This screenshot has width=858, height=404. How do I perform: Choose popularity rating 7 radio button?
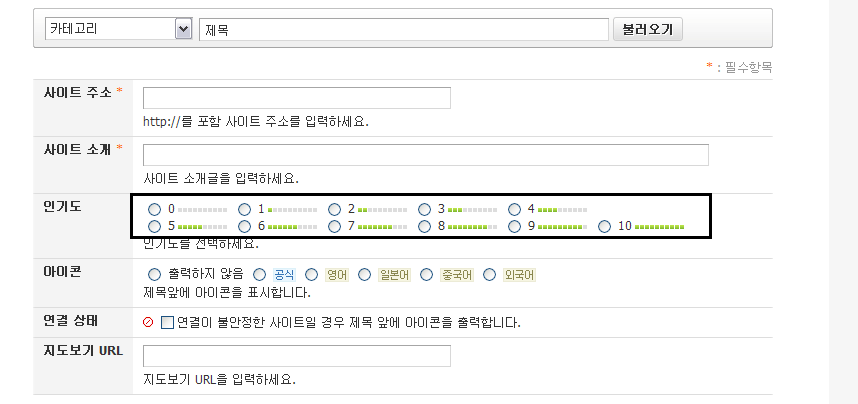334,226
